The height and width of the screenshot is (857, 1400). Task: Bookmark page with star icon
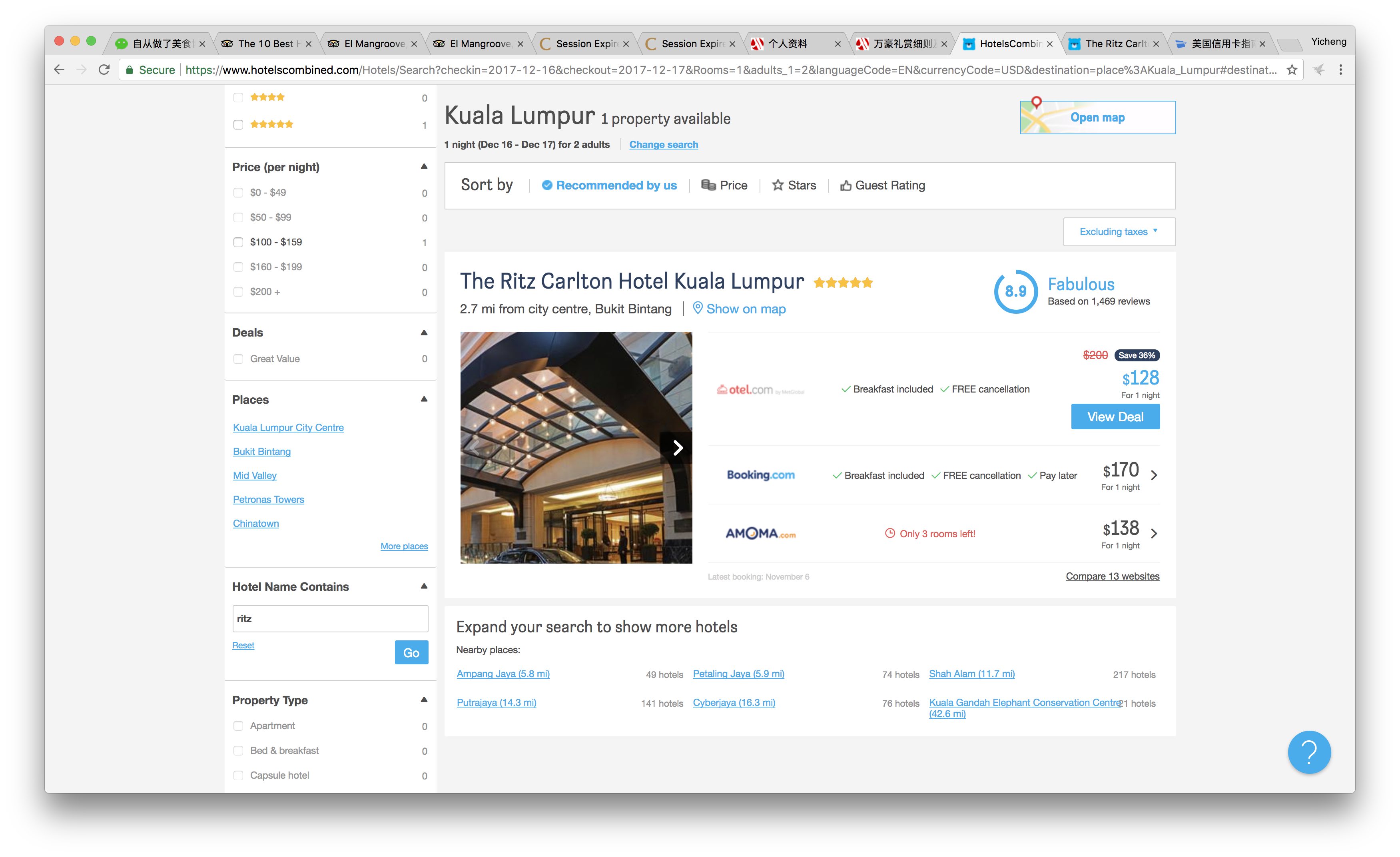[x=1292, y=70]
